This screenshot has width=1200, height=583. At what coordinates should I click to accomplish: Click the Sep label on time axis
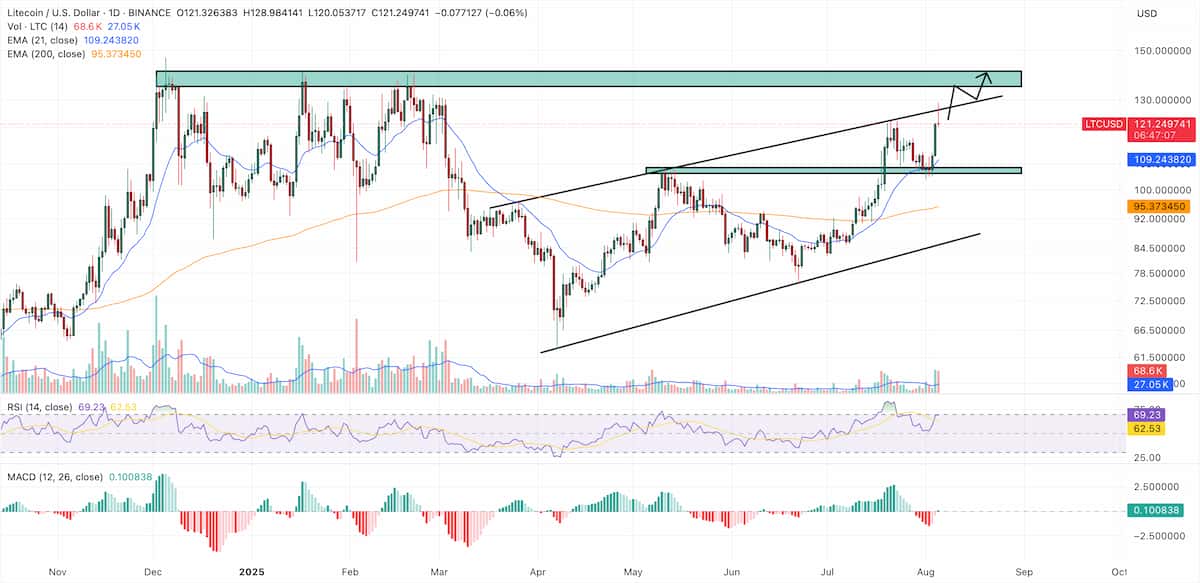pos(1024,572)
